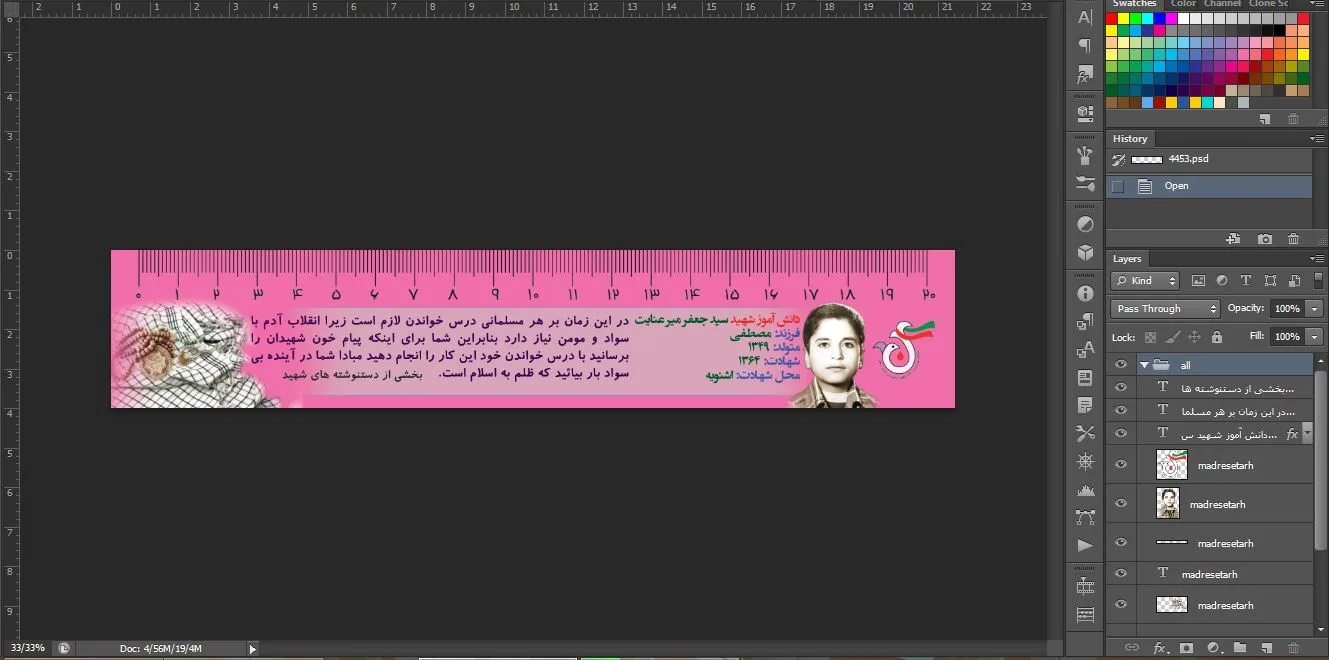Screen dimensions: 1329x660
Task: Open the Fill slider dropdown arrow
Action: 1314,337
